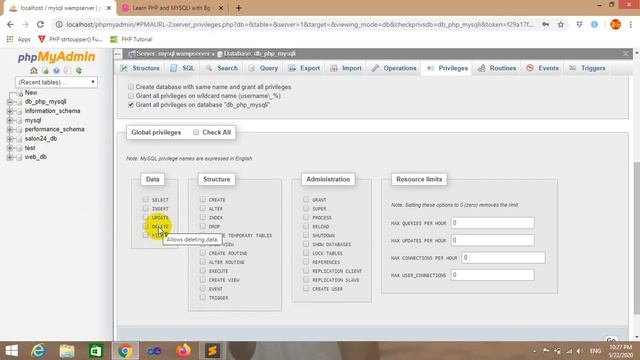640x360 pixels.
Task: Check the GRANT administration privilege
Action: tap(306, 199)
